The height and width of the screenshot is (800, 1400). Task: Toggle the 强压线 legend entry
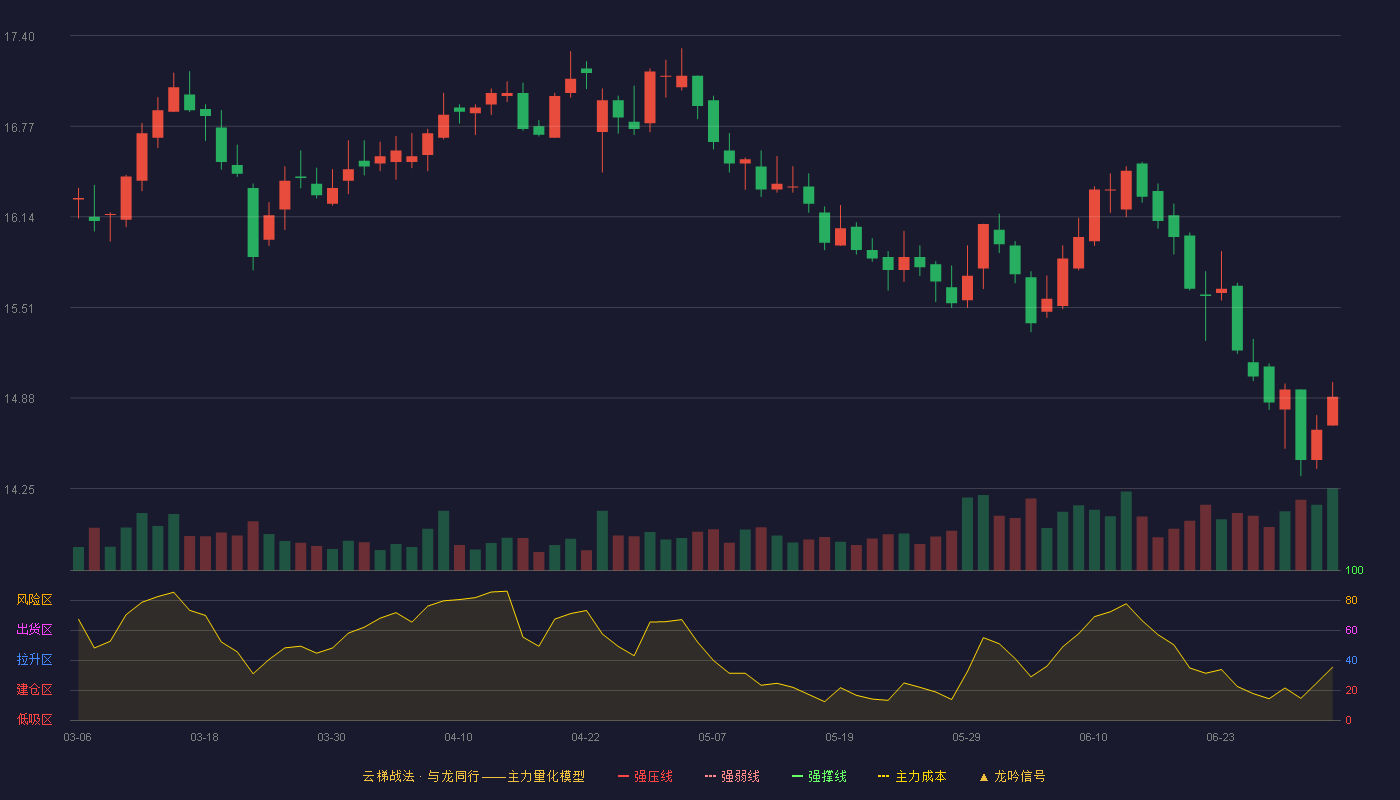coord(645,776)
